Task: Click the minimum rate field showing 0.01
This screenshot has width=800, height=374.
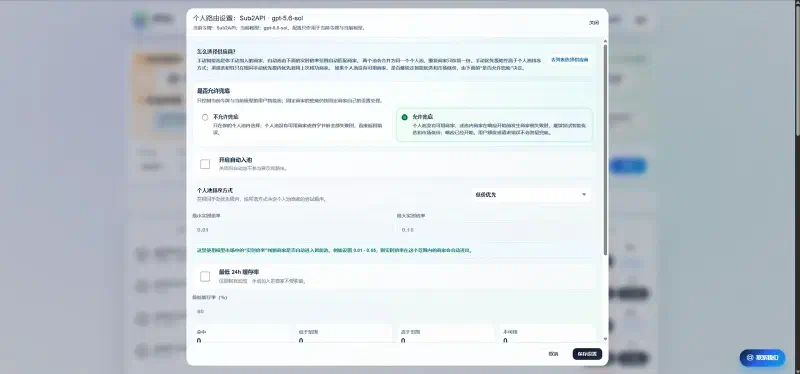Action: 292,230
